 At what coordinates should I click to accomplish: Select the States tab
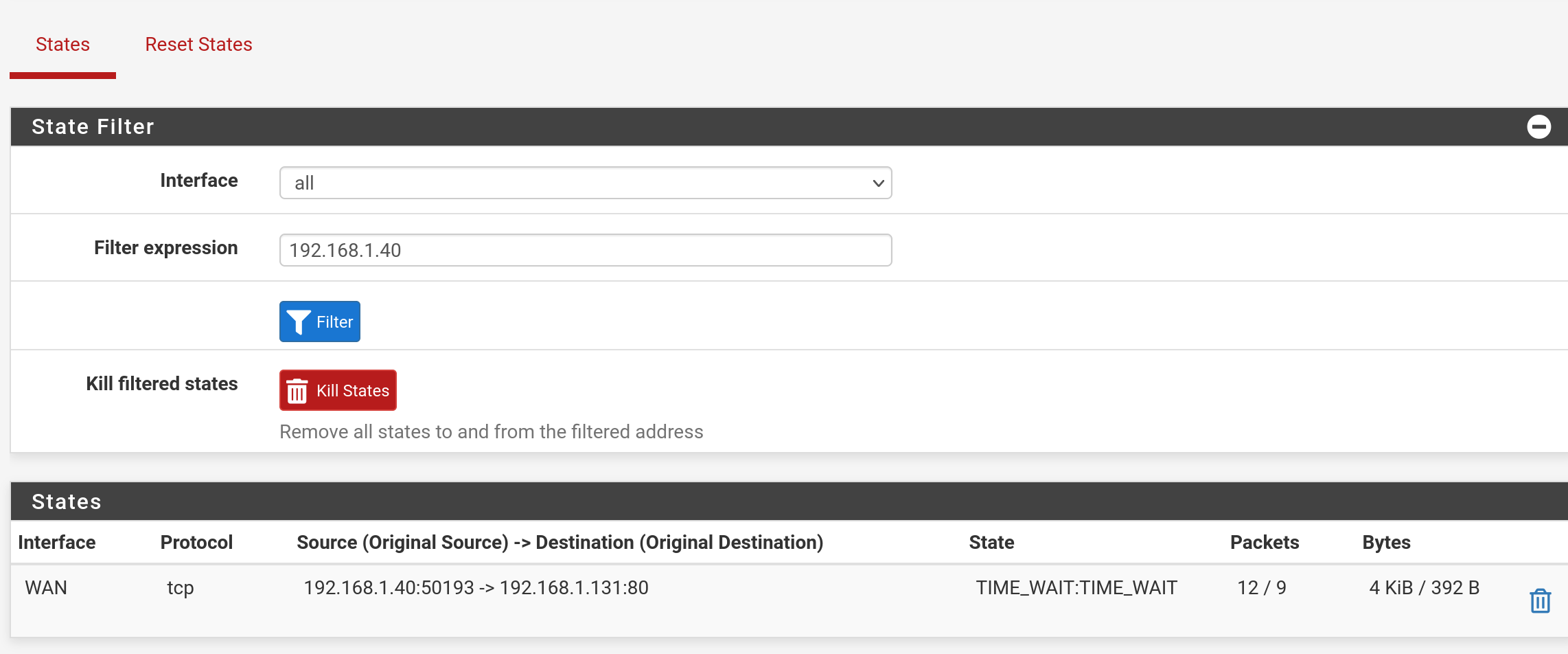pos(62,44)
